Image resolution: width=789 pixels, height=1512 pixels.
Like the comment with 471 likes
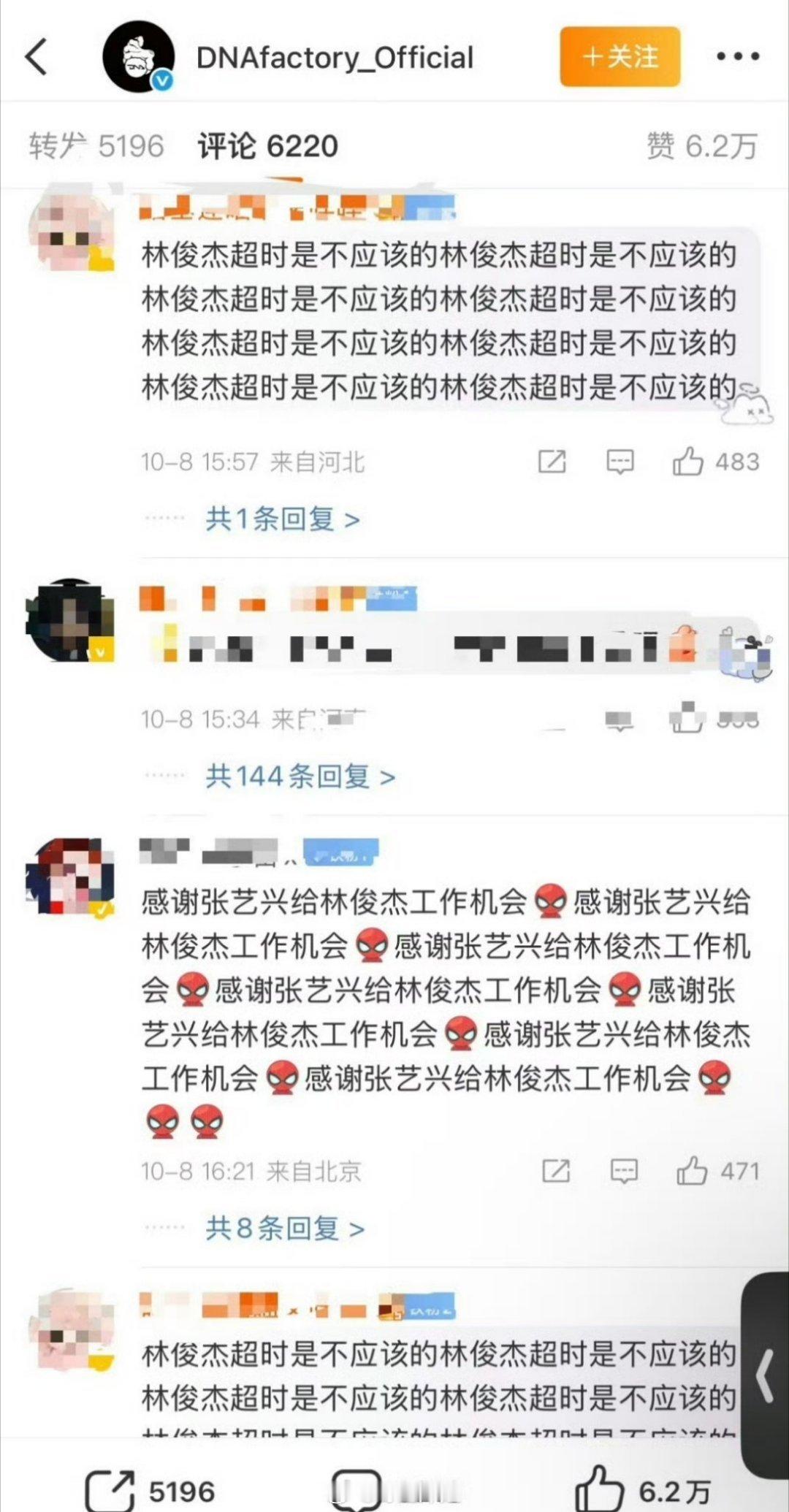[691, 1172]
